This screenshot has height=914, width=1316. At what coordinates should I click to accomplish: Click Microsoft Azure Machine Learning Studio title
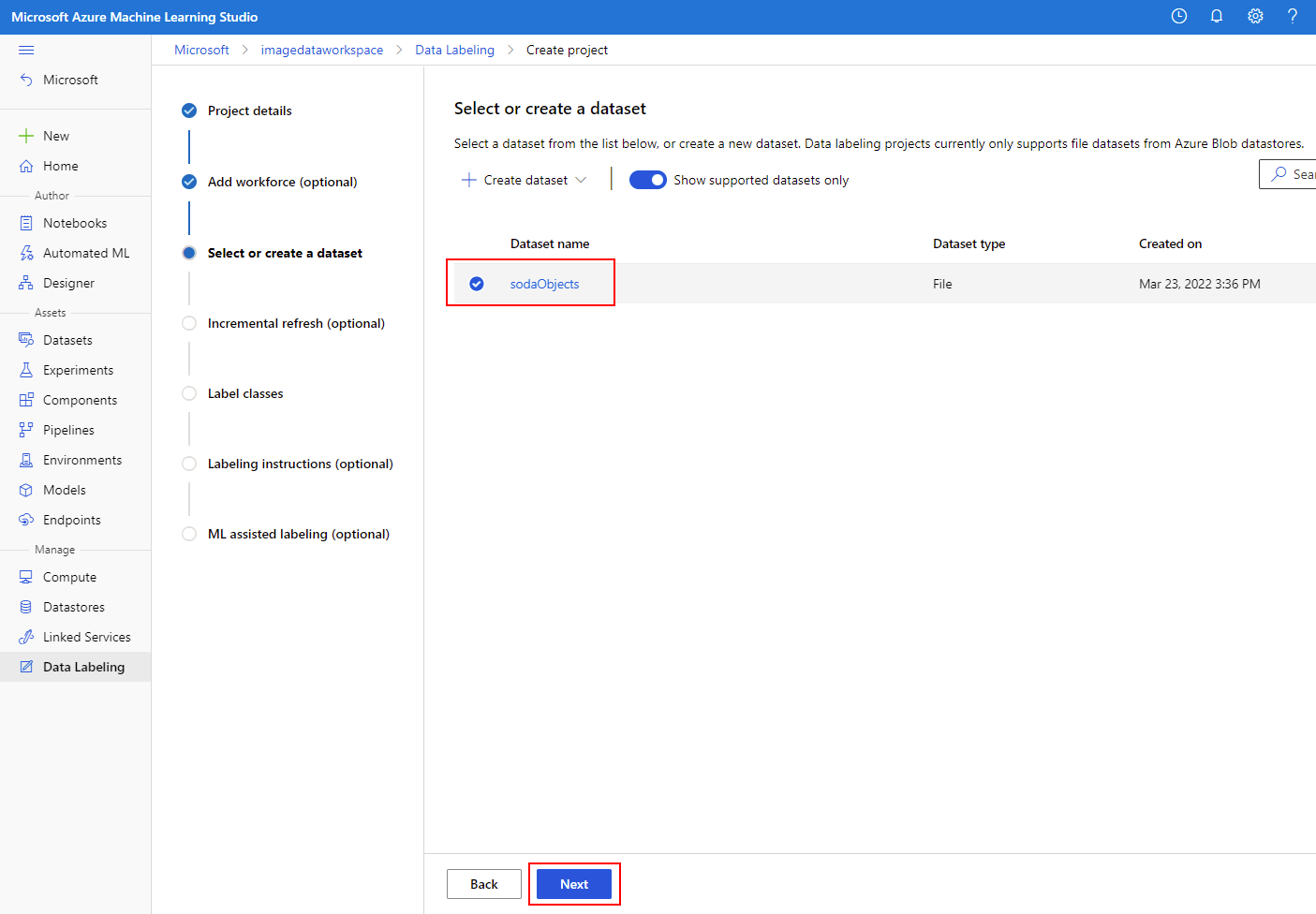(x=135, y=17)
